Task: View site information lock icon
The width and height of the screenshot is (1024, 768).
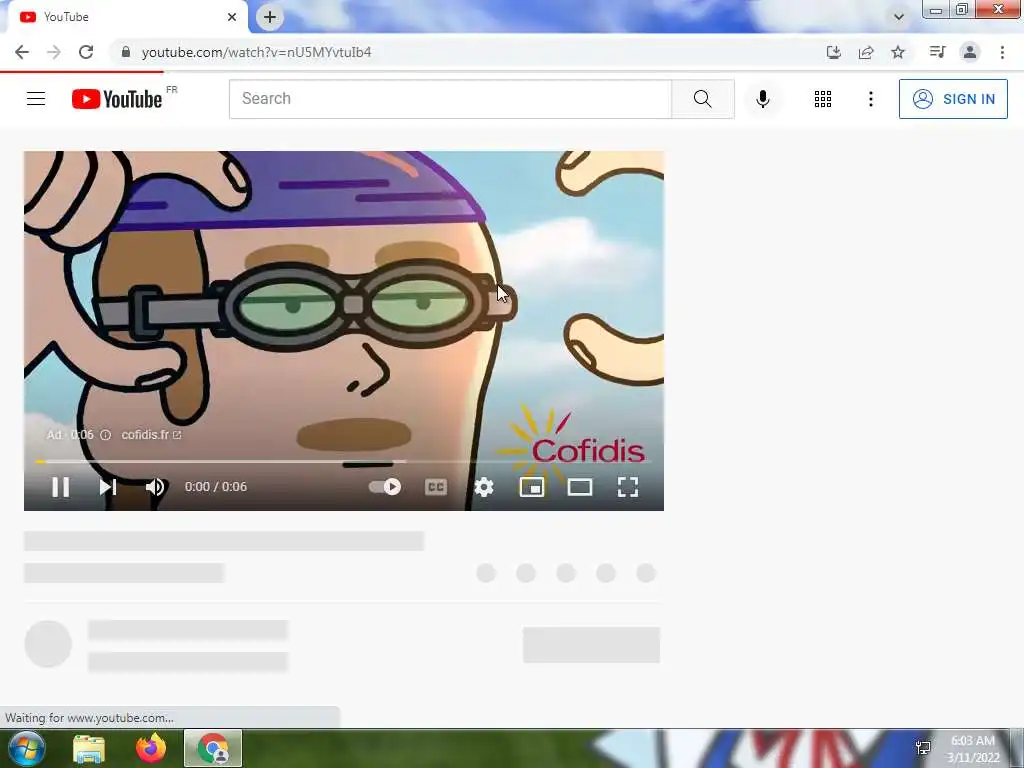Action: (126, 52)
